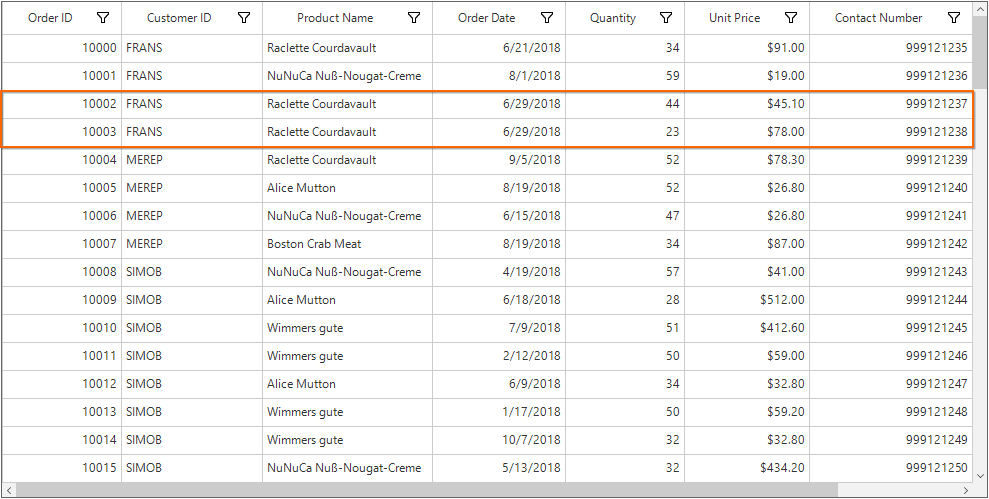This screenshot has width=989, height=499.
Task: Click the vertical scrollbar thumb
Action: coord(981,52)
